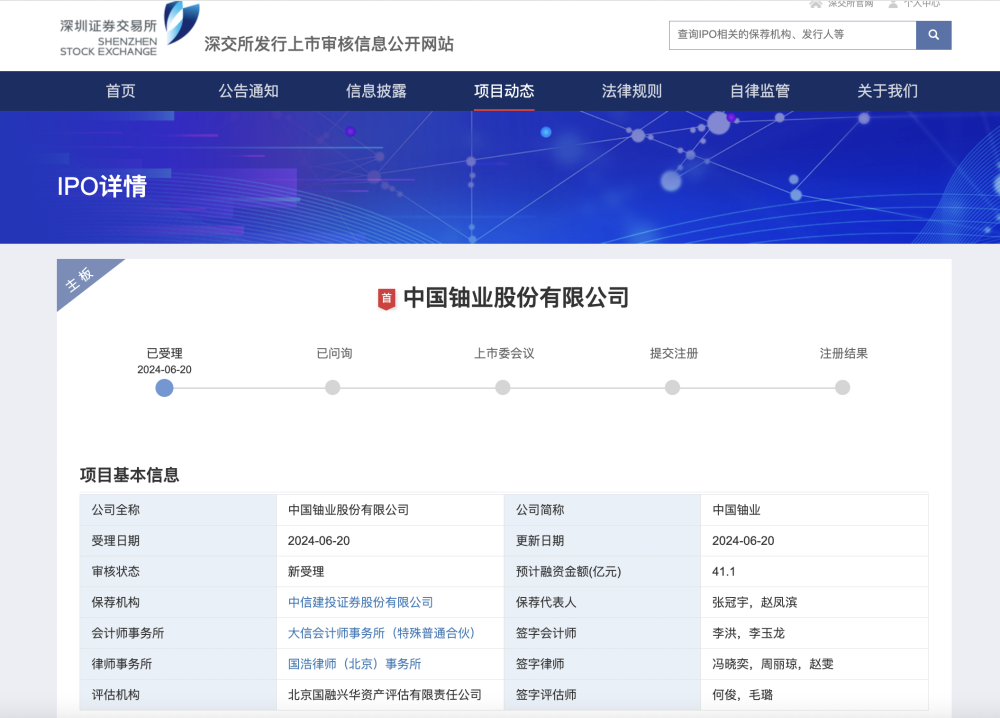Image resolution: width=1000 pixels, height=718 pixels.
Task: Click the 主板 corner ribbon label
Action: click(80, 279)
